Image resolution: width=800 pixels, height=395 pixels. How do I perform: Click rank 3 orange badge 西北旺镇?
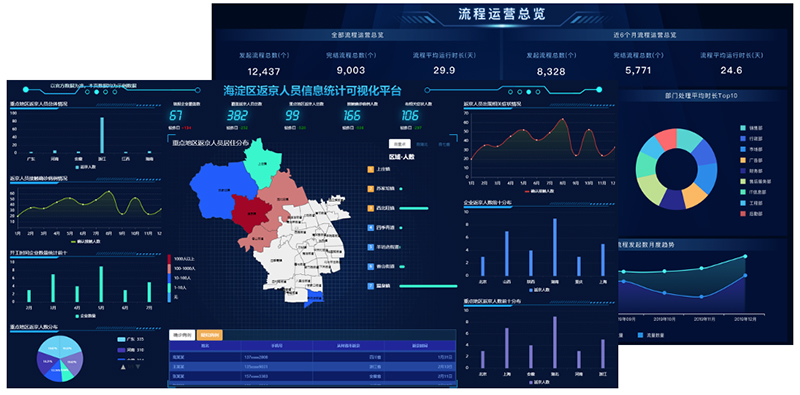point(370,208)
